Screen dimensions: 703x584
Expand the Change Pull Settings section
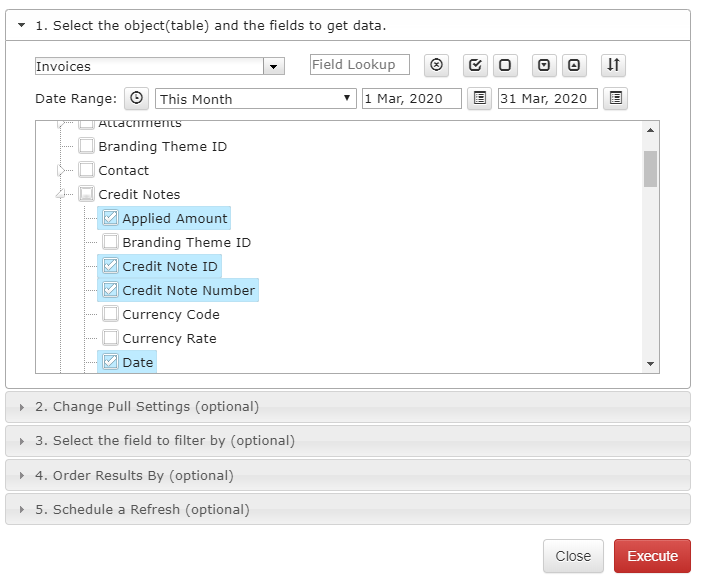[348, 407]
